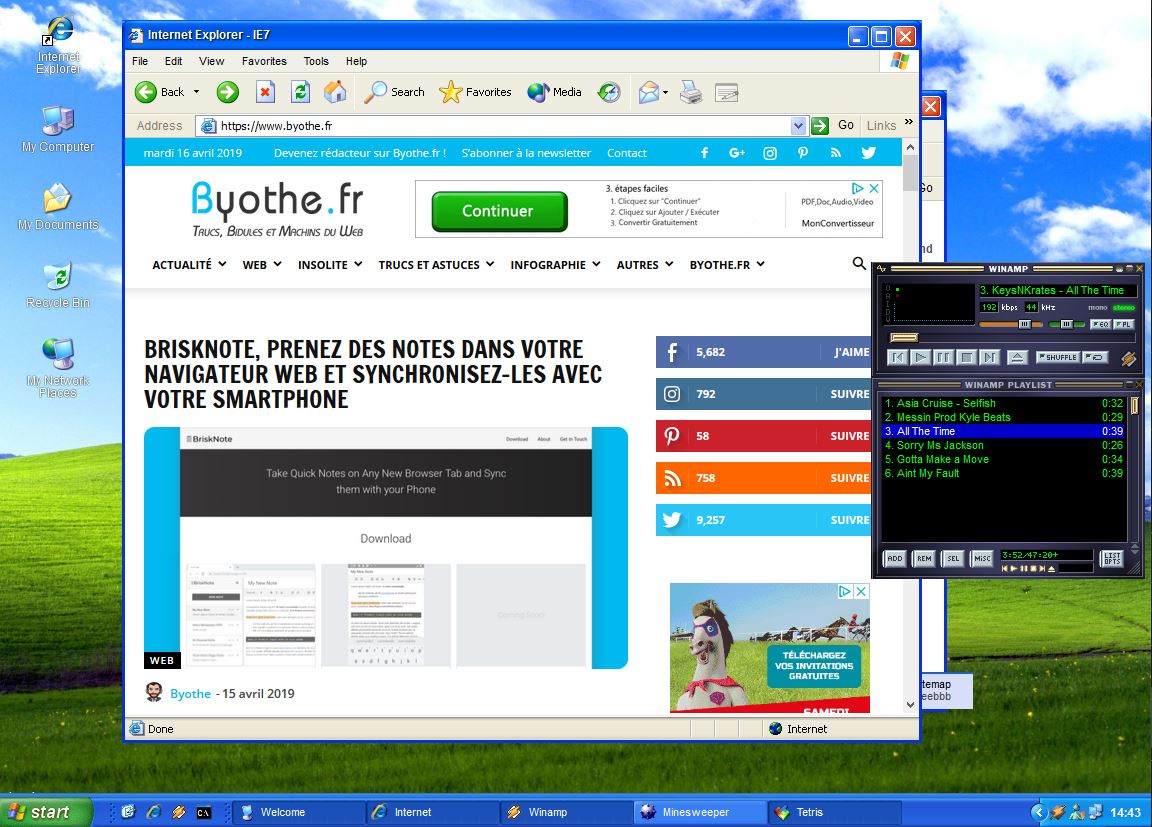Open the Edit menu
The width and height of the screenshot is (1152, 827).
click(x=173, y=61)
